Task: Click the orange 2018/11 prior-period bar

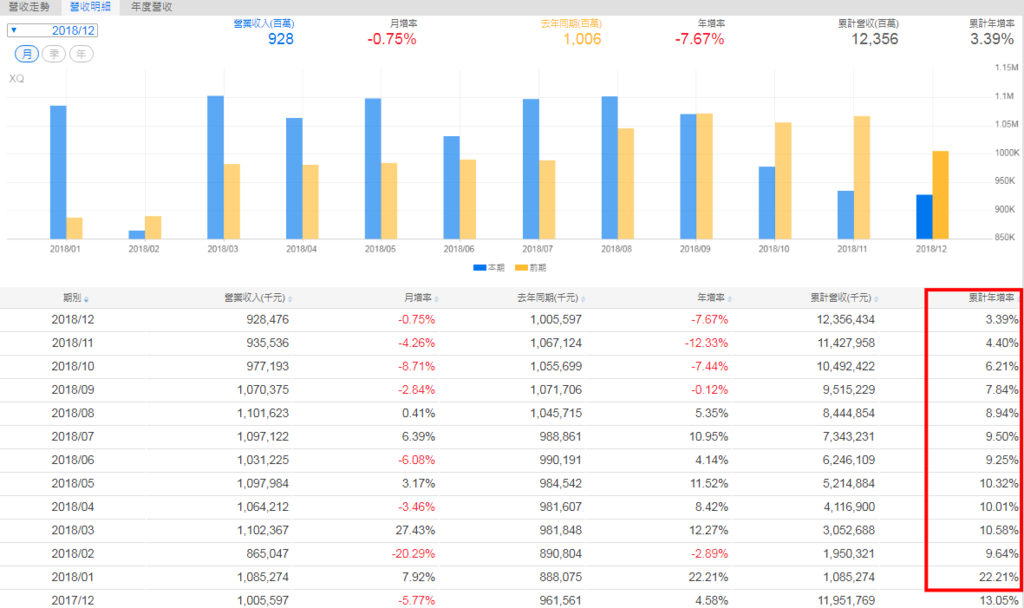Action: [861, 178]
